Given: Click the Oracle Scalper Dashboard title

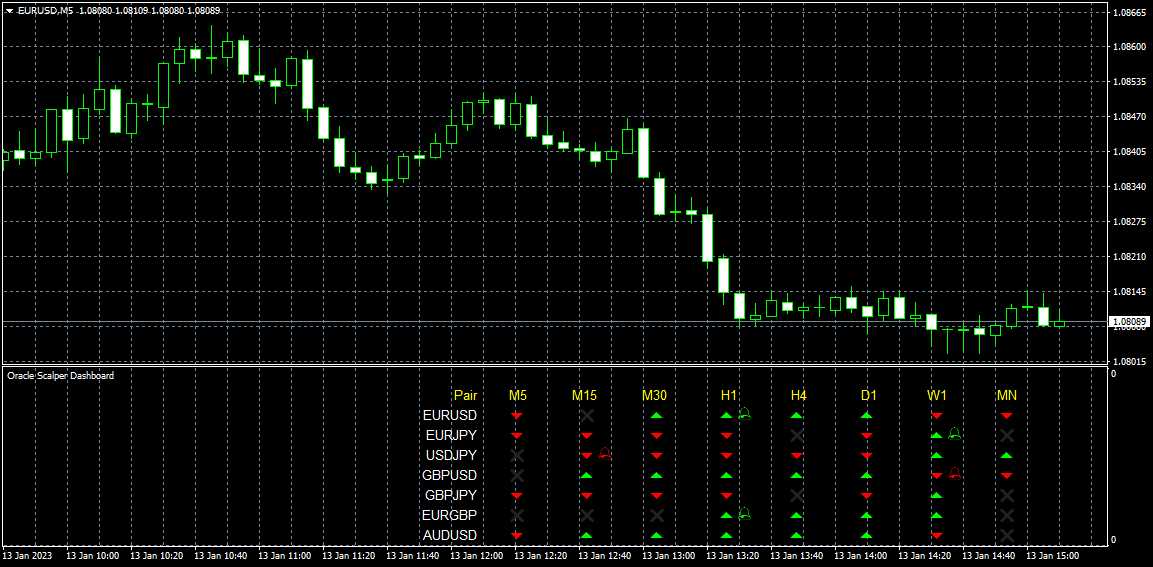Looking at the screenshot, I should pos(60,376).
